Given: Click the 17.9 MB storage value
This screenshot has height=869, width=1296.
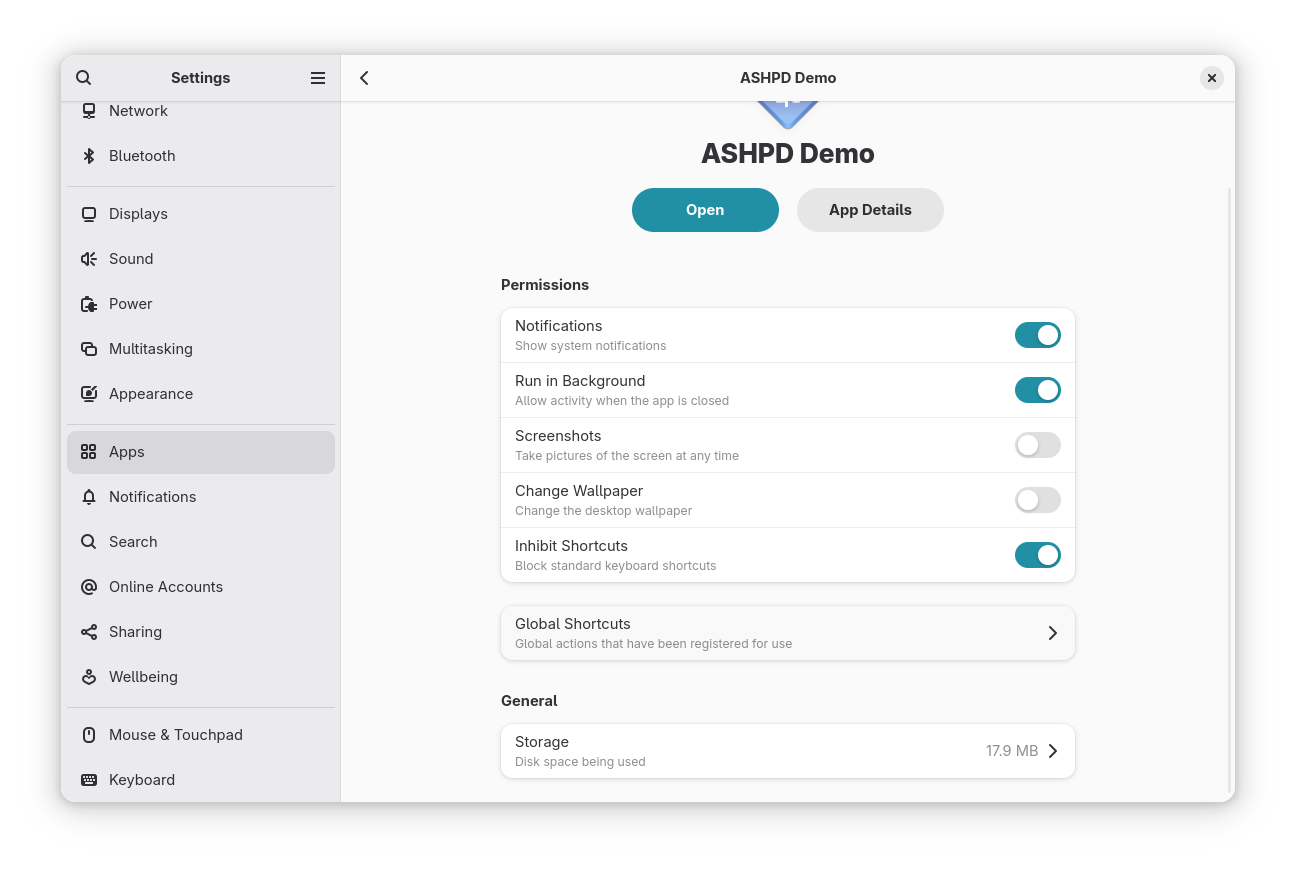Looking at the screenshot, I should click(1012, 751).
